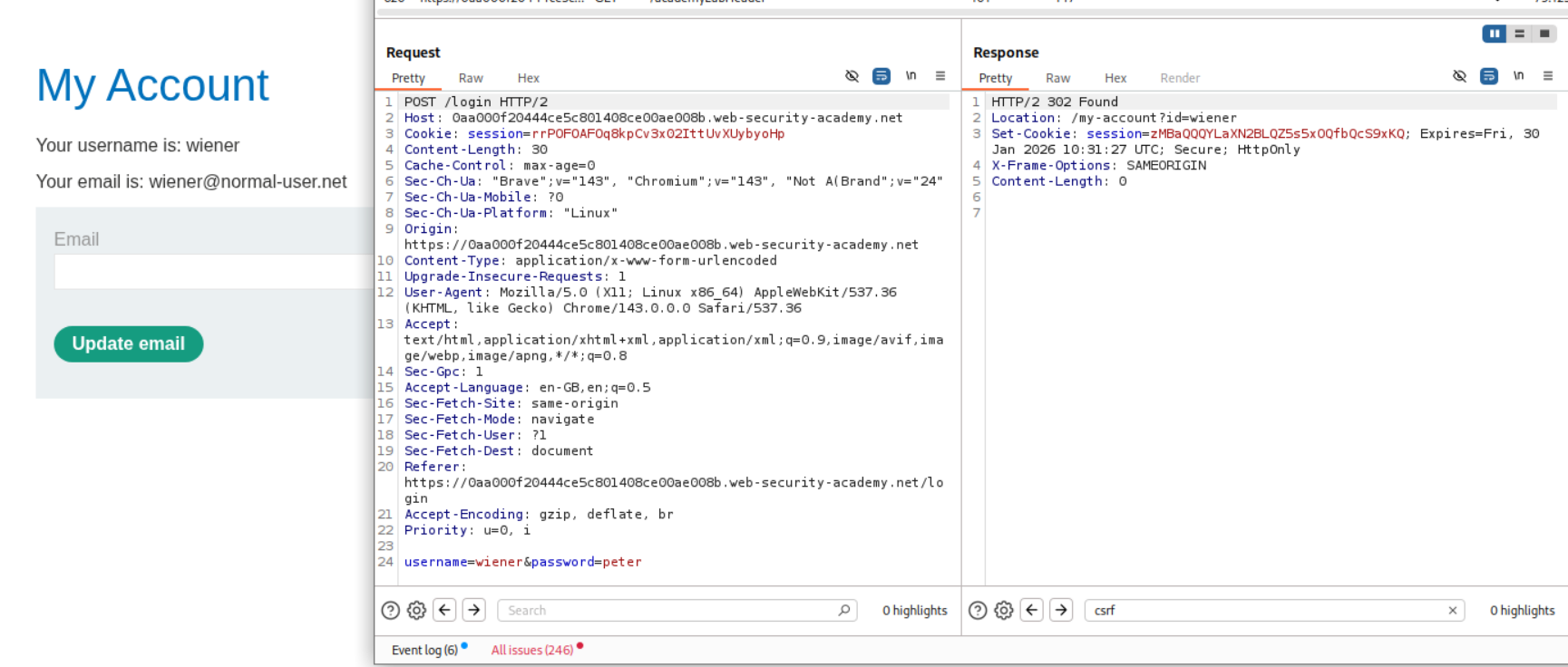Clear the csrf search term
Viewport: 1568px width, 667px height.
point(1452,610)
